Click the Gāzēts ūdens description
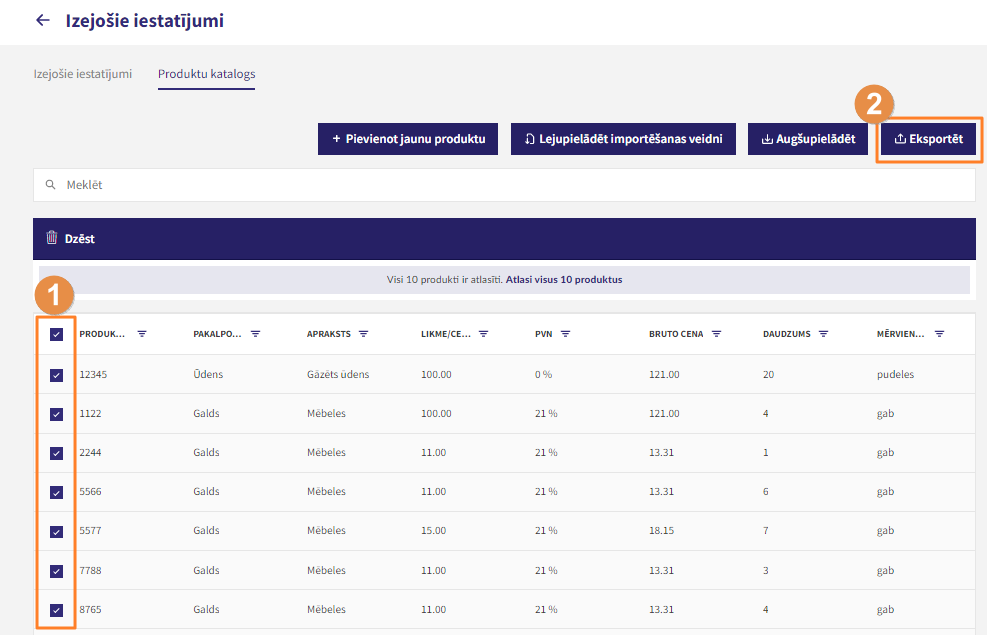987x635 pixels. [x=338, y=374]
